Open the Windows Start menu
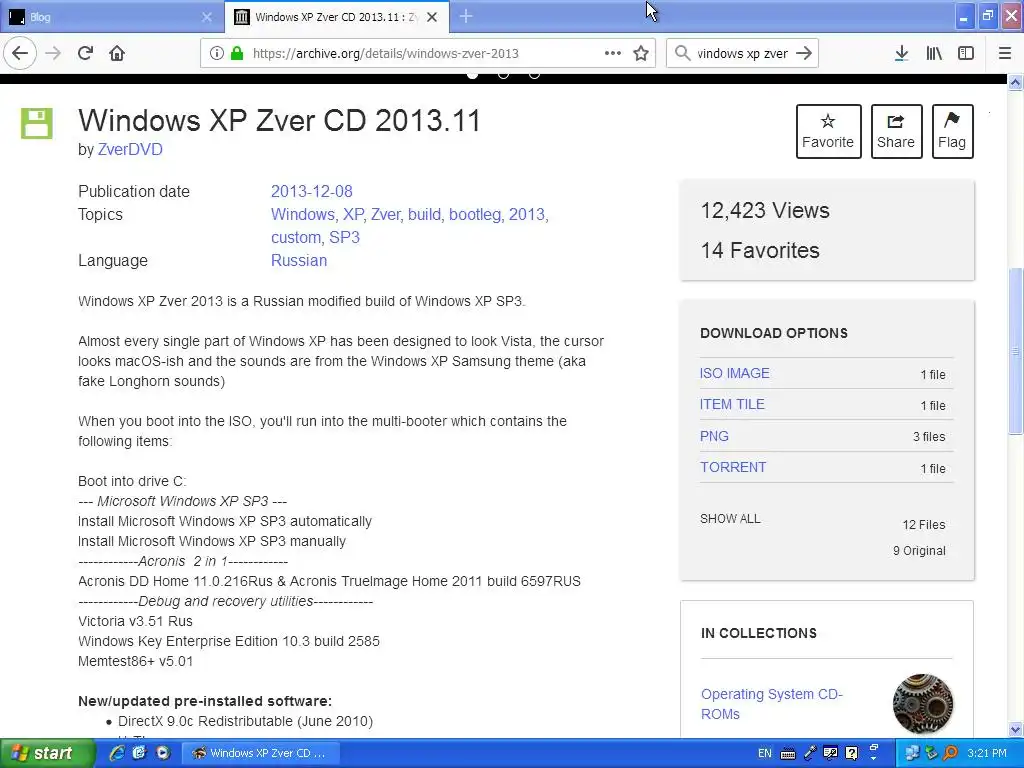Screen dimensions: 1024x768 pos(47,753)
